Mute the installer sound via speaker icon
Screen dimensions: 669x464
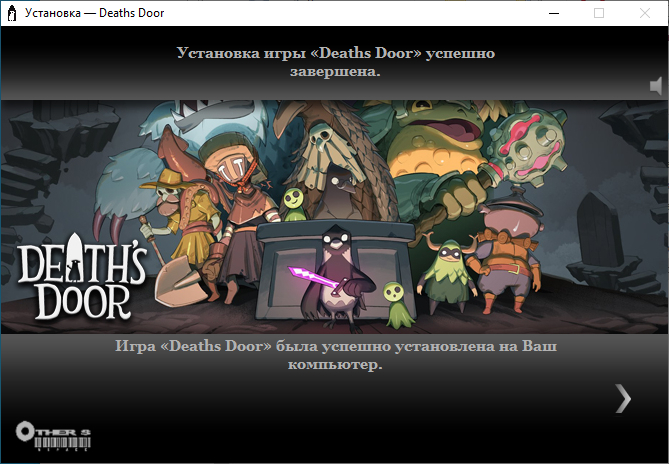656,86
